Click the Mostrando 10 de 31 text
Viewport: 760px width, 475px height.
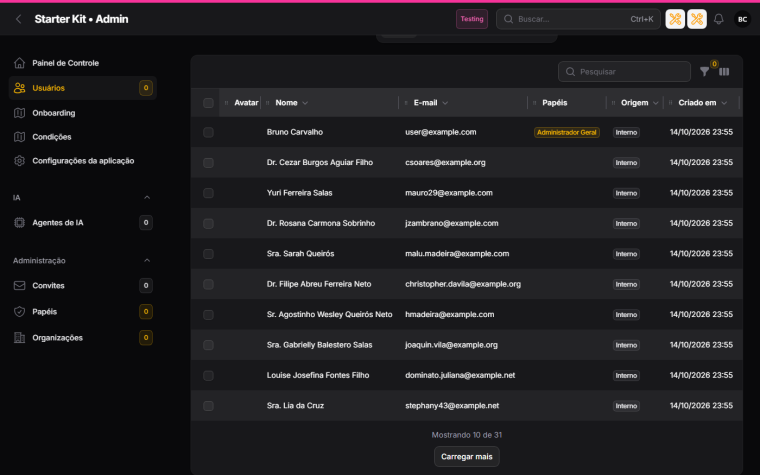467,435
